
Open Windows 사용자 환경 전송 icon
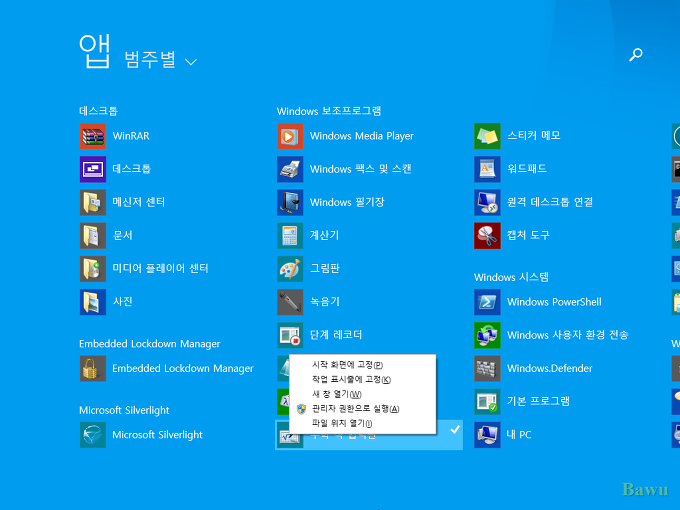tap(487, 335)
